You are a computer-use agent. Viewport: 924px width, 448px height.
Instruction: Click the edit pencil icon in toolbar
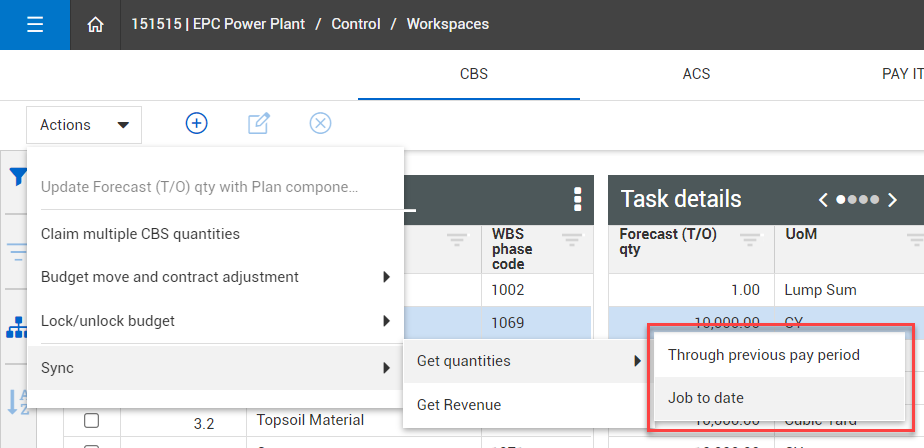pyautogui.click(x=258, y=123)
